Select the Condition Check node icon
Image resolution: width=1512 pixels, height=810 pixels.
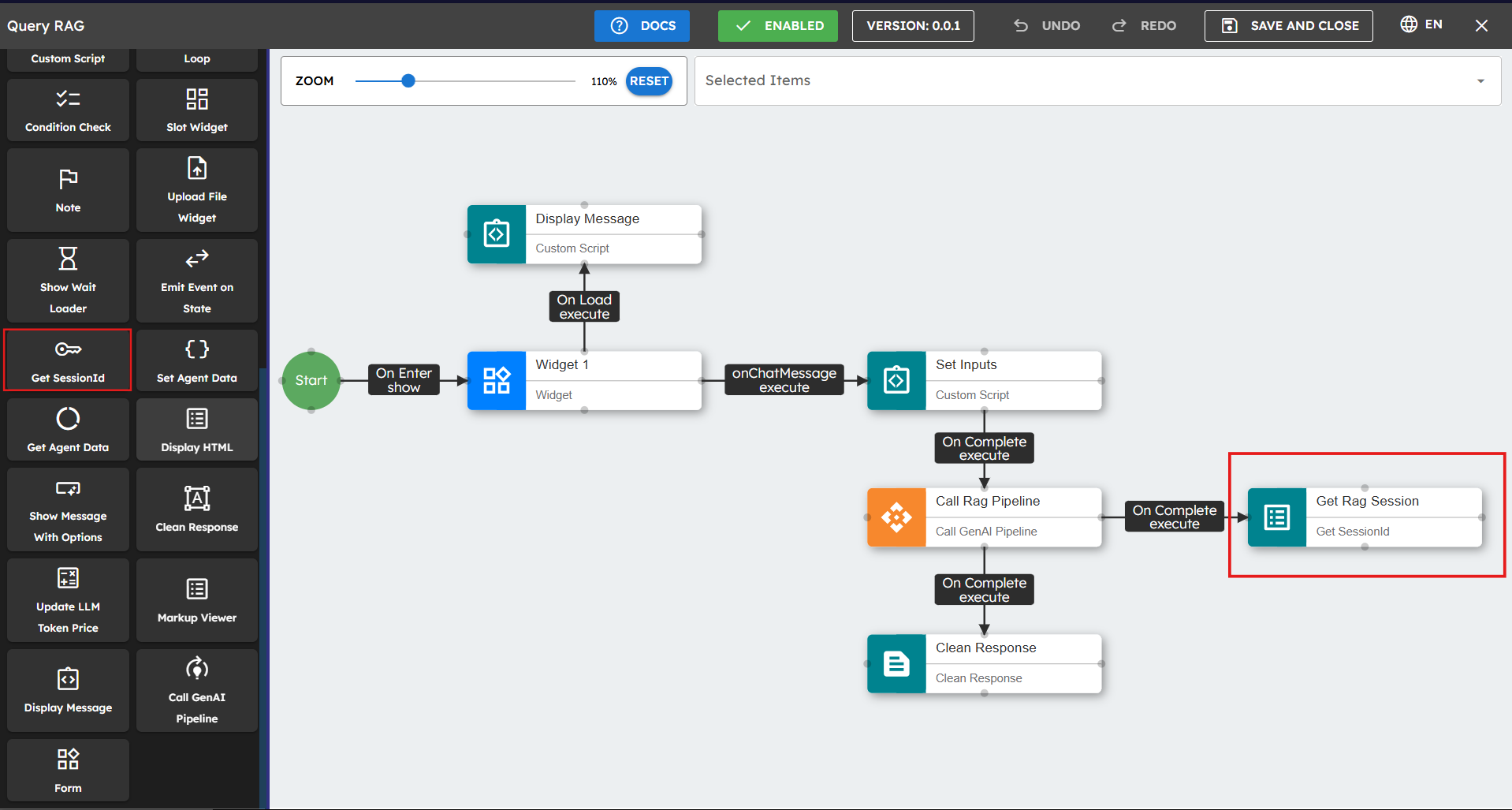(68, 99)
